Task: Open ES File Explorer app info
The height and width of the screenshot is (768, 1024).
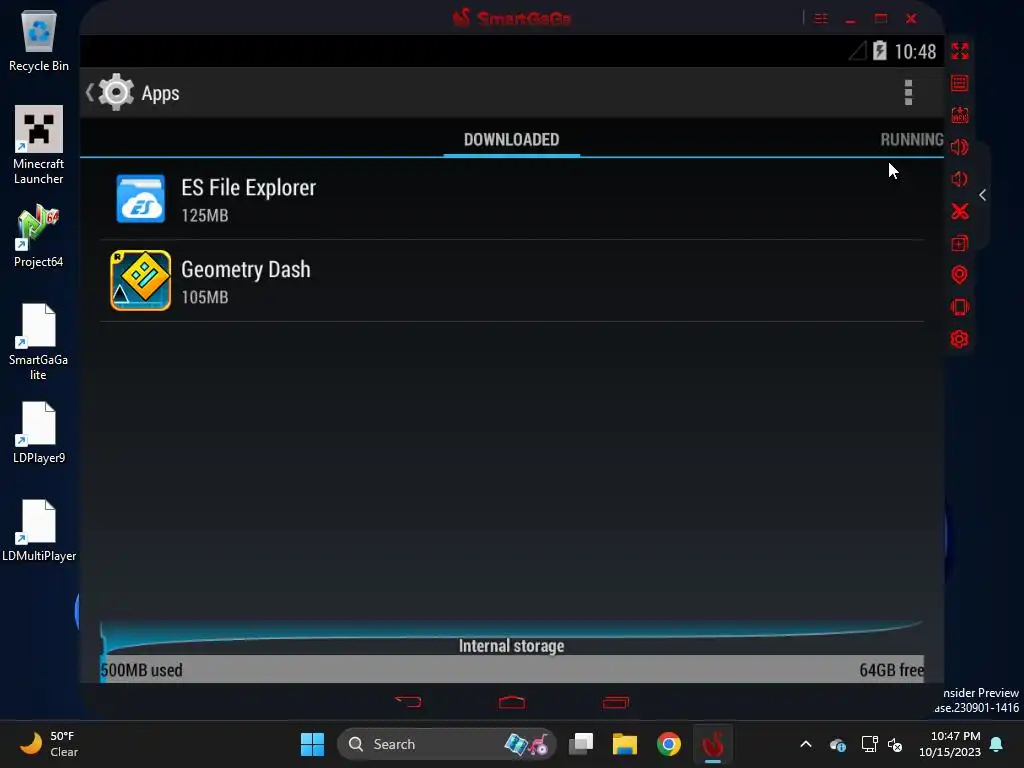Action: (512, 199)
